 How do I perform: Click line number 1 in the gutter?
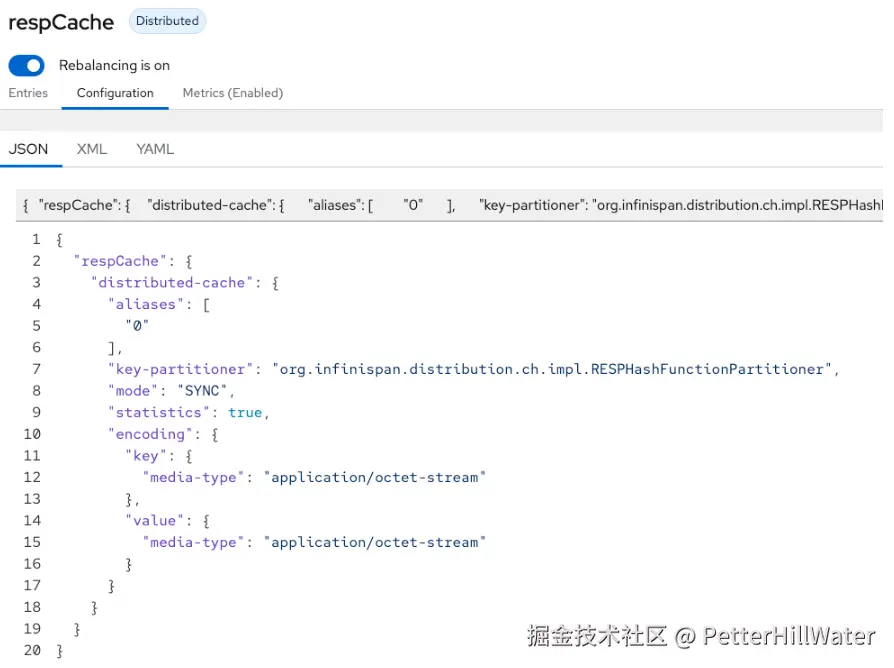pos(36,239)
